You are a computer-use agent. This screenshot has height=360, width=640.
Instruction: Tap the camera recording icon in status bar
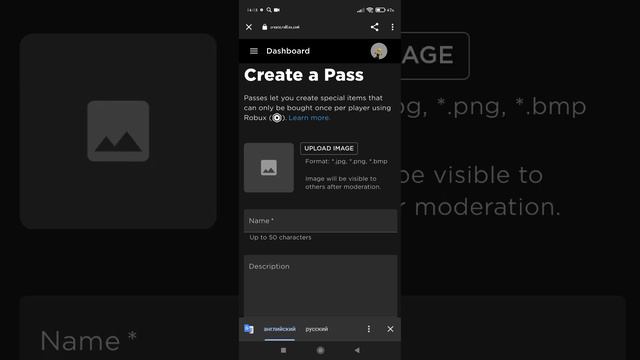pyautogui.click(x=277, y=10)
